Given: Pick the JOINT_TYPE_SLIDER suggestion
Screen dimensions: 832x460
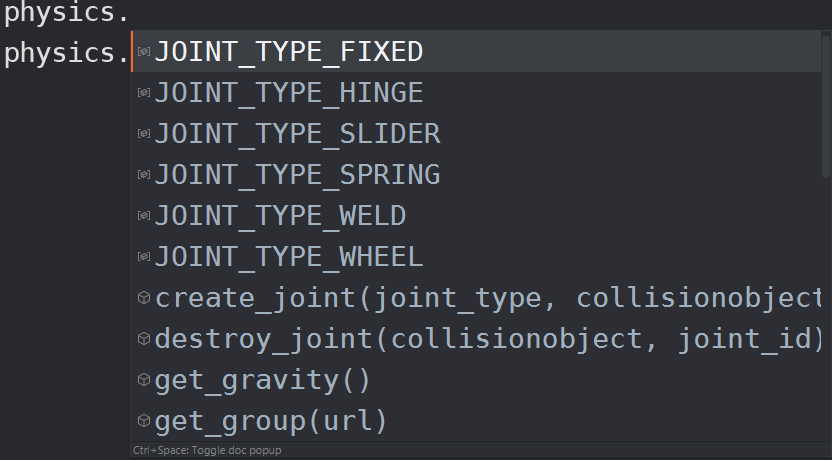Looking at the screenshot, I should 476,133.
